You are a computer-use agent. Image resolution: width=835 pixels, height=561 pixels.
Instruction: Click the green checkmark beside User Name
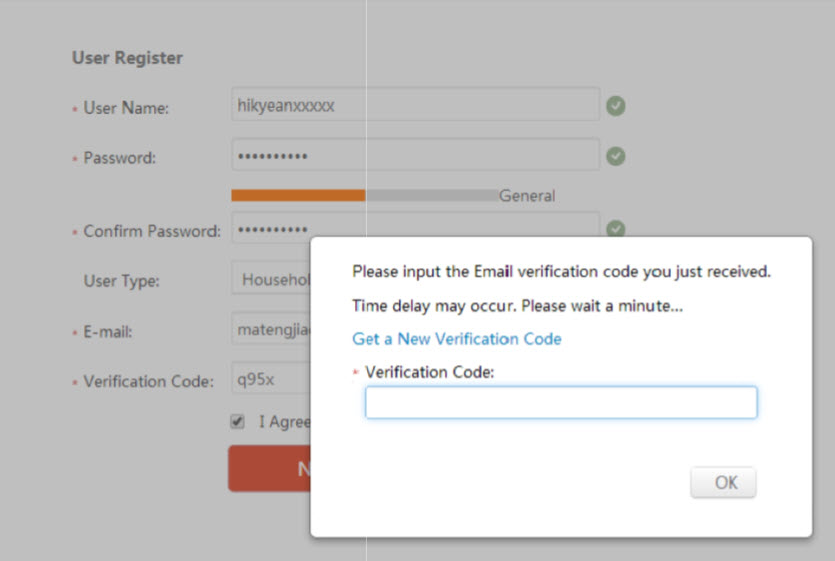click(x=616, y=105)
